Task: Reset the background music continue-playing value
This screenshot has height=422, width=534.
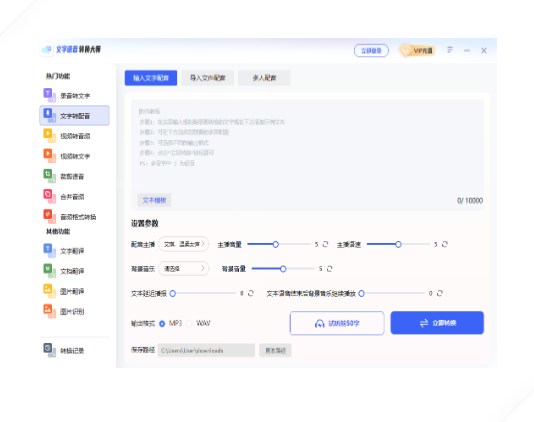Action: (440, 293)
